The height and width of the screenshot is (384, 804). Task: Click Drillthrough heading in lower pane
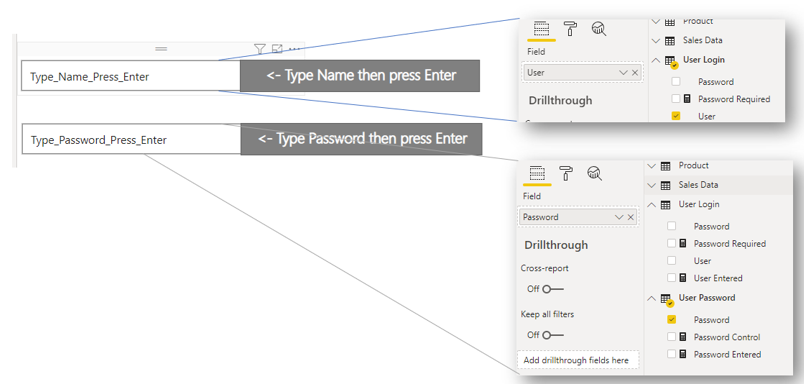pos(556,246)
